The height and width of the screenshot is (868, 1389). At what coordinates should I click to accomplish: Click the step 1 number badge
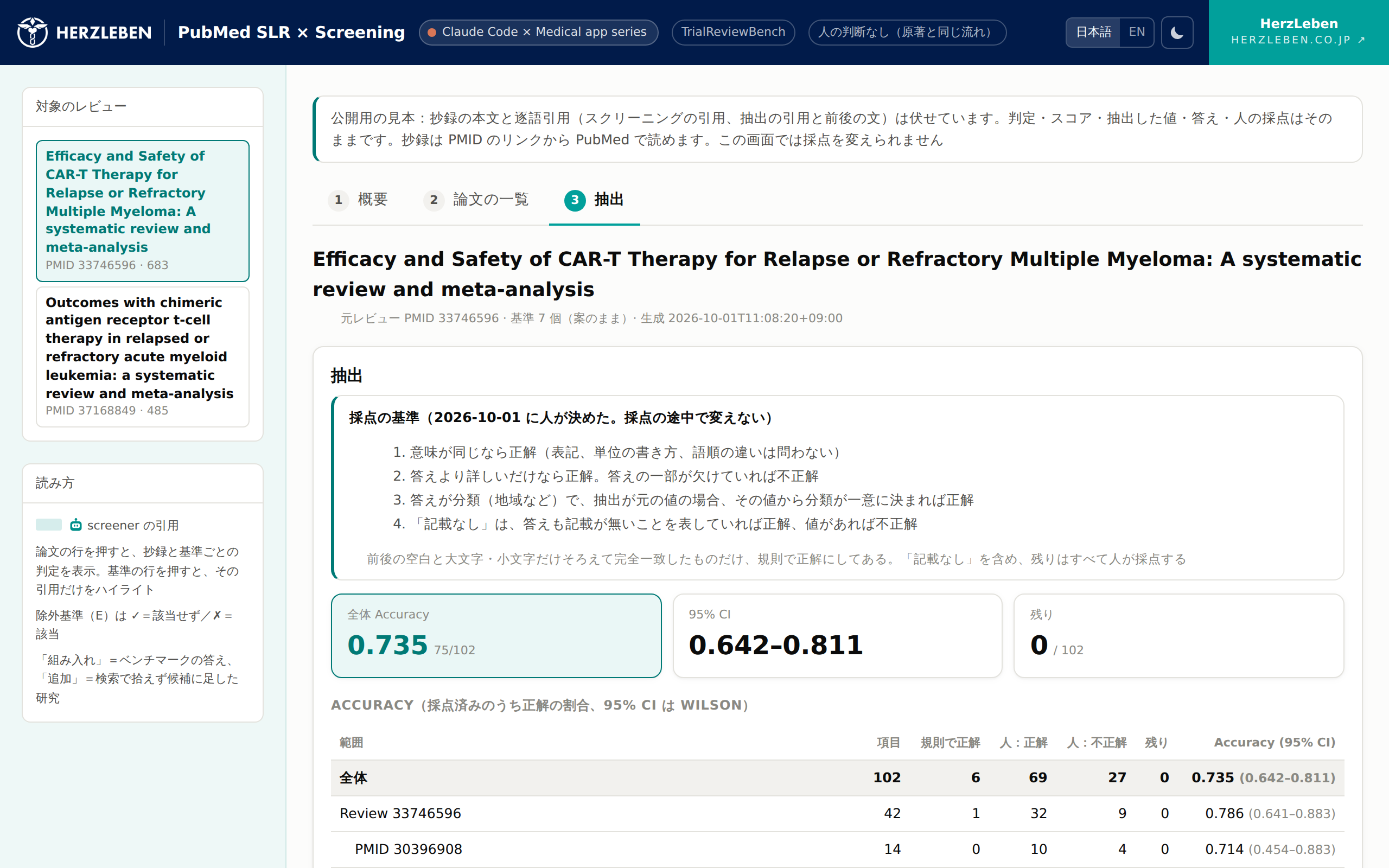pos(339,200)
